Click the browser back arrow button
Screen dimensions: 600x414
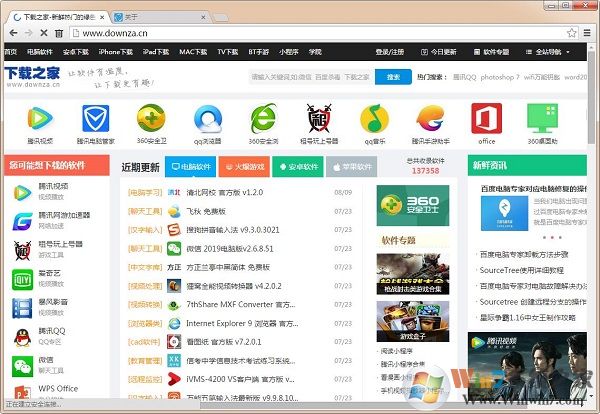[13, 33]
